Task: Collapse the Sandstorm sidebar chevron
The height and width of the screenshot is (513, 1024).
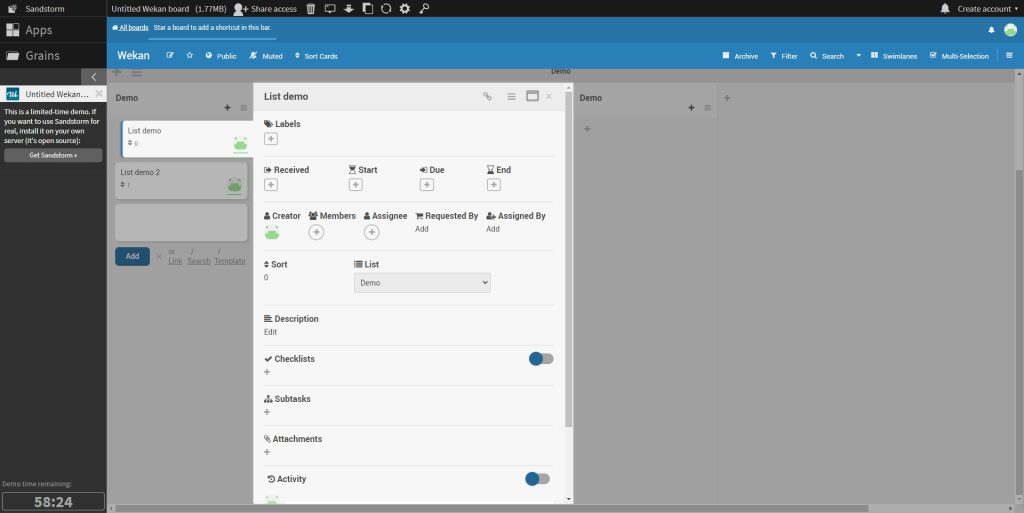Action: (x=94, y=77)
